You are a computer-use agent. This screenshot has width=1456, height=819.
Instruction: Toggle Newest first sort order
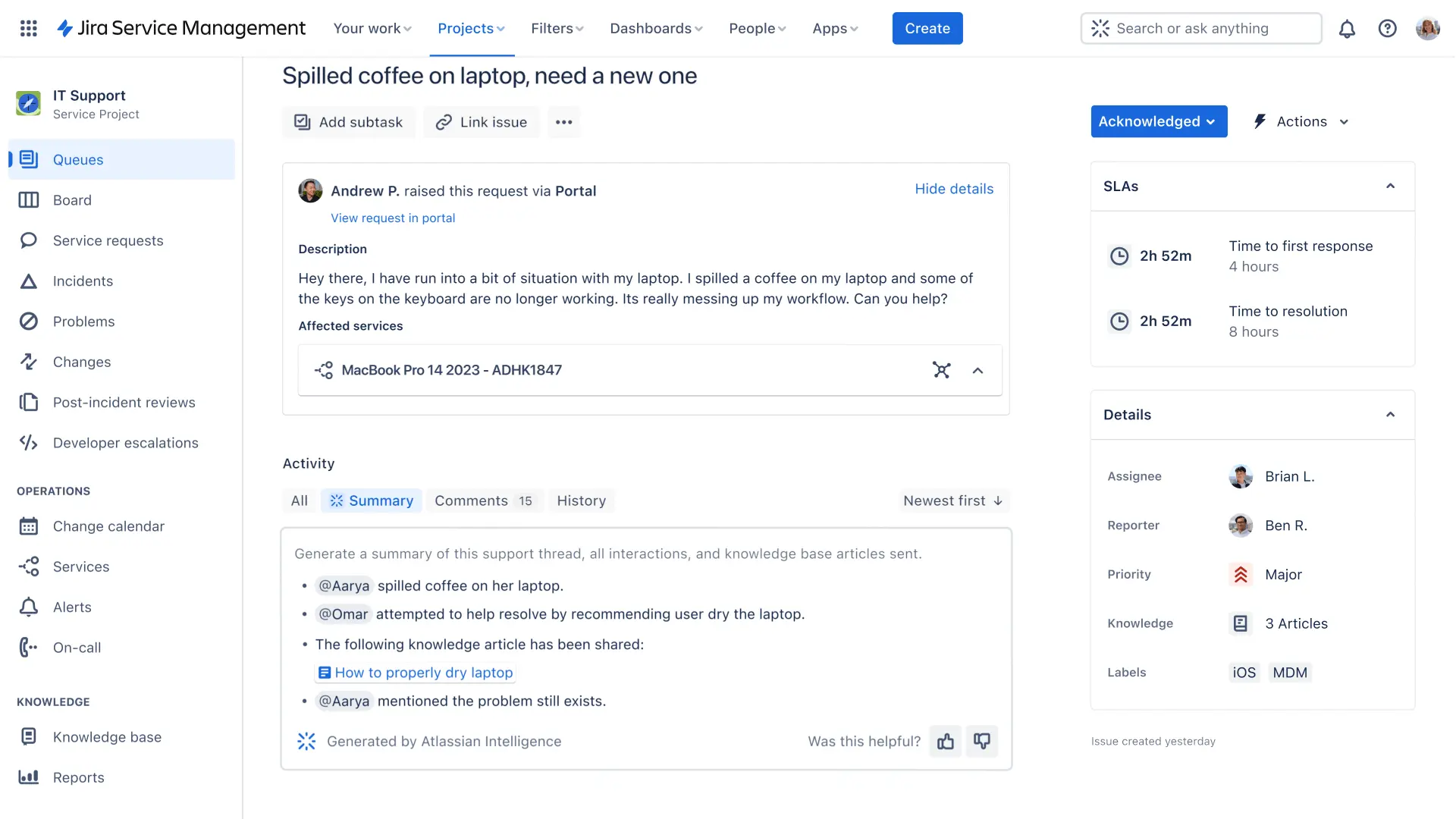point(953,500)
